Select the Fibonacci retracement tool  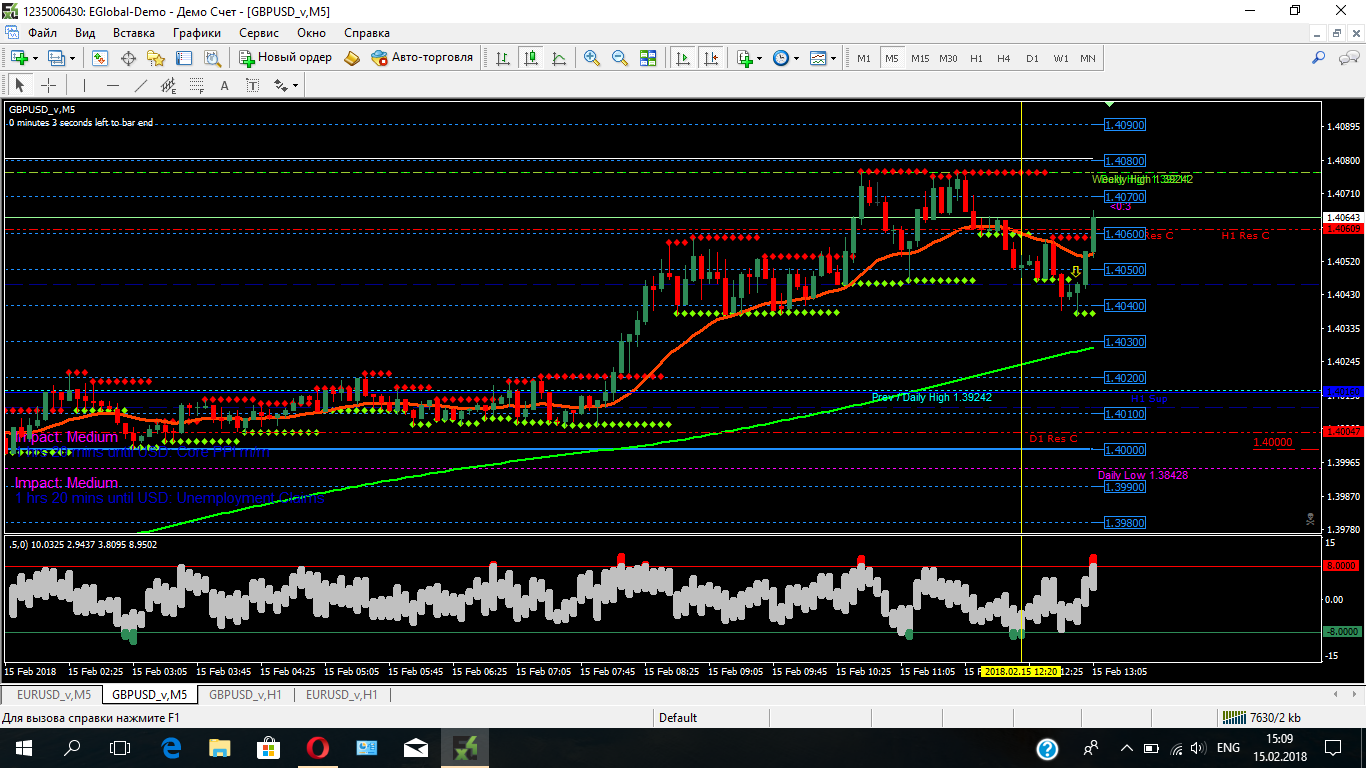click(x=197, y=85)
